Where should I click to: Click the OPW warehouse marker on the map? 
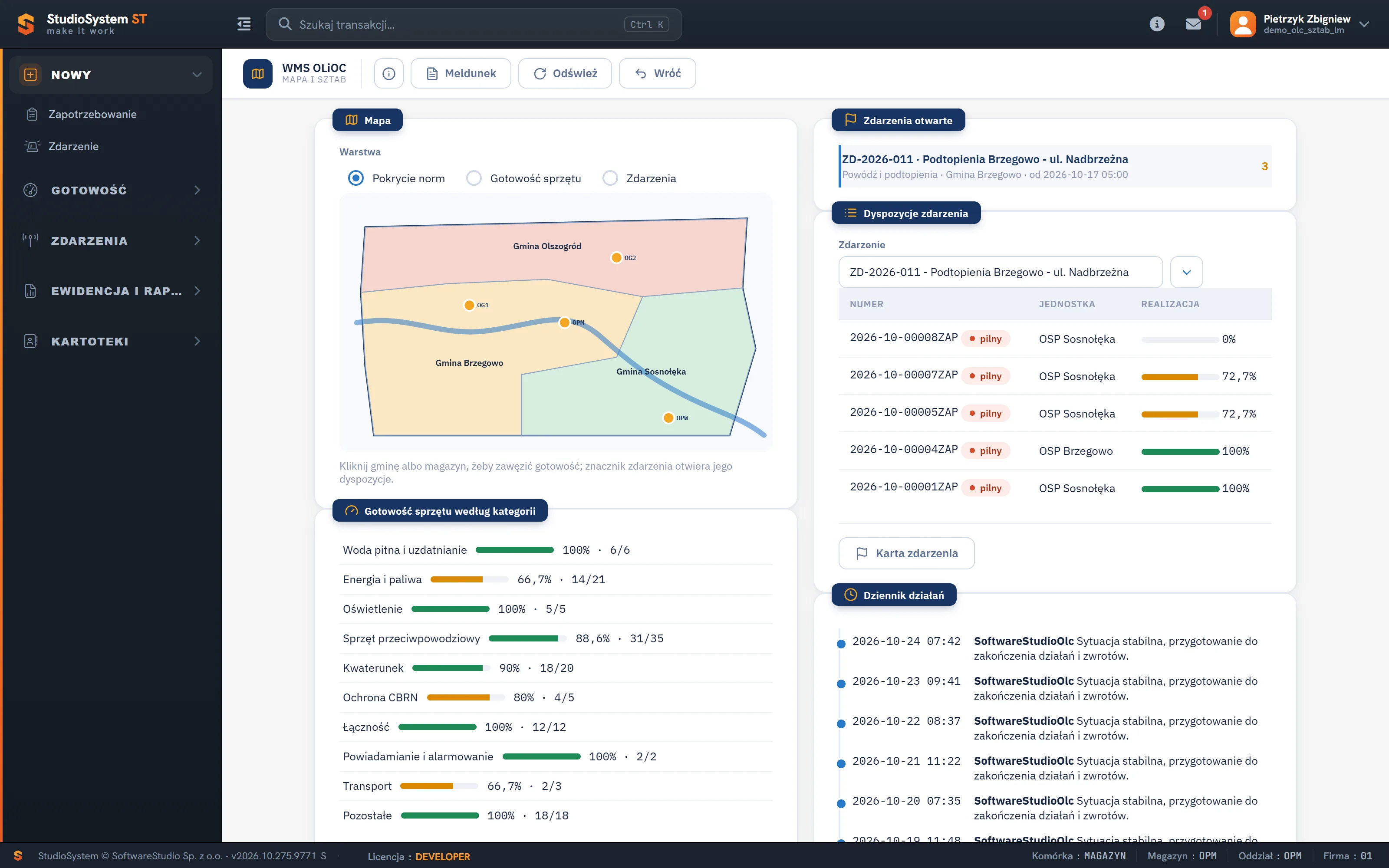pos(668,418)
